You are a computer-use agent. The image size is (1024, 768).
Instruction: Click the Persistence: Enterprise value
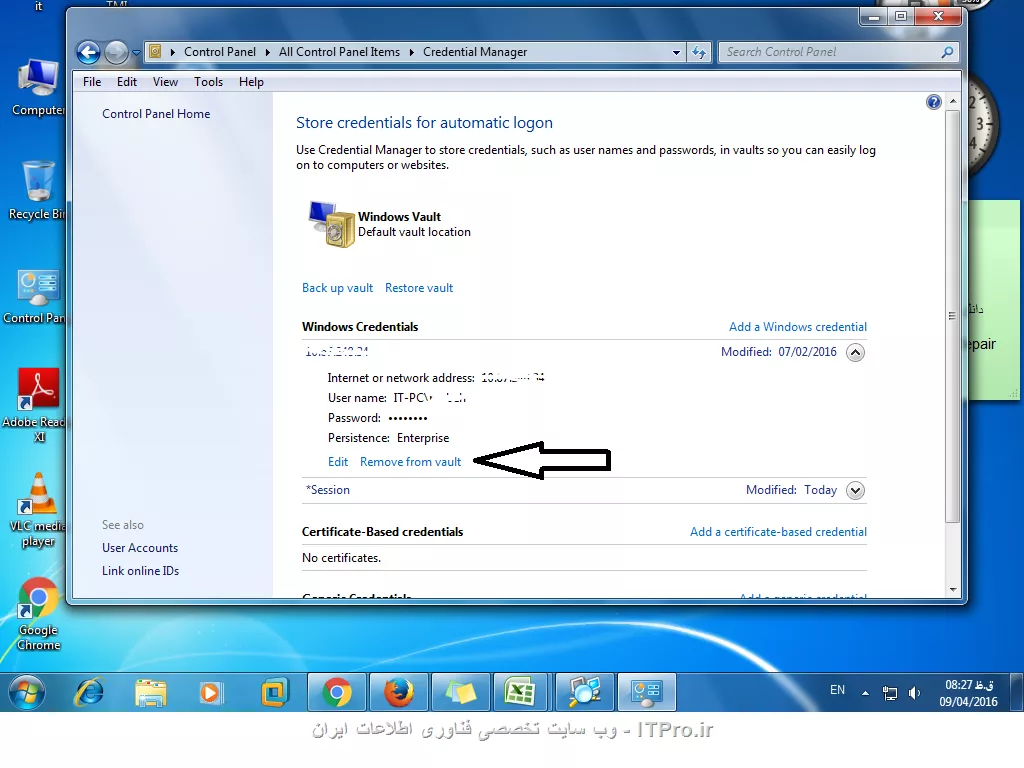pos(423,438)
